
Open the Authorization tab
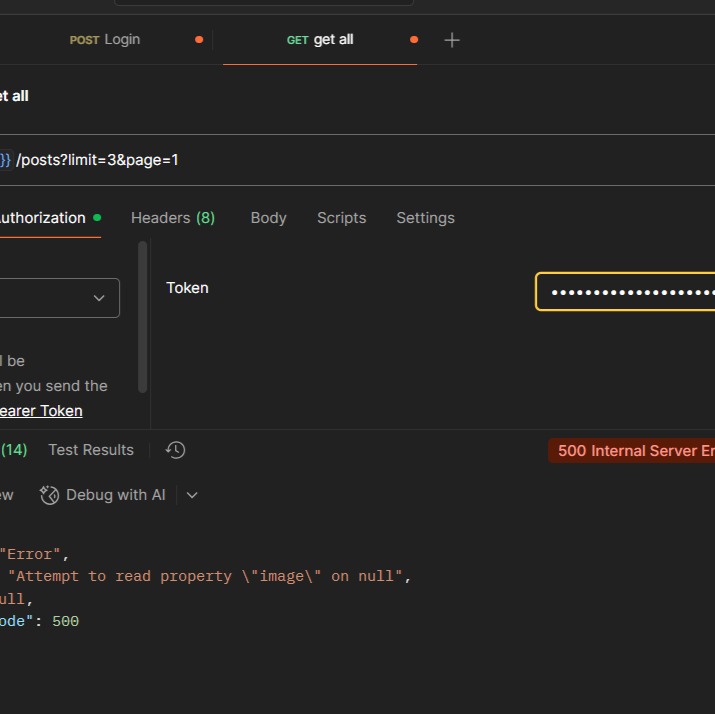42,218
